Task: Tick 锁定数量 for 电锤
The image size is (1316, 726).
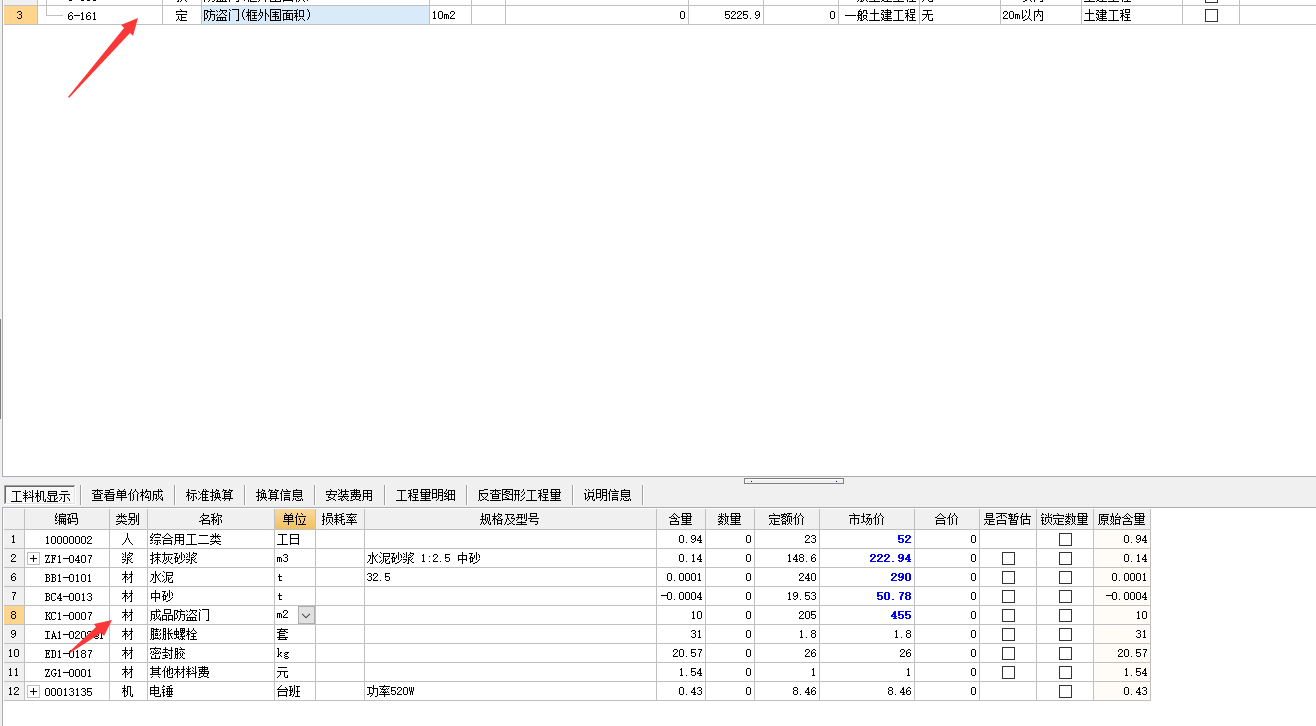Action: tap(1065, 692)
